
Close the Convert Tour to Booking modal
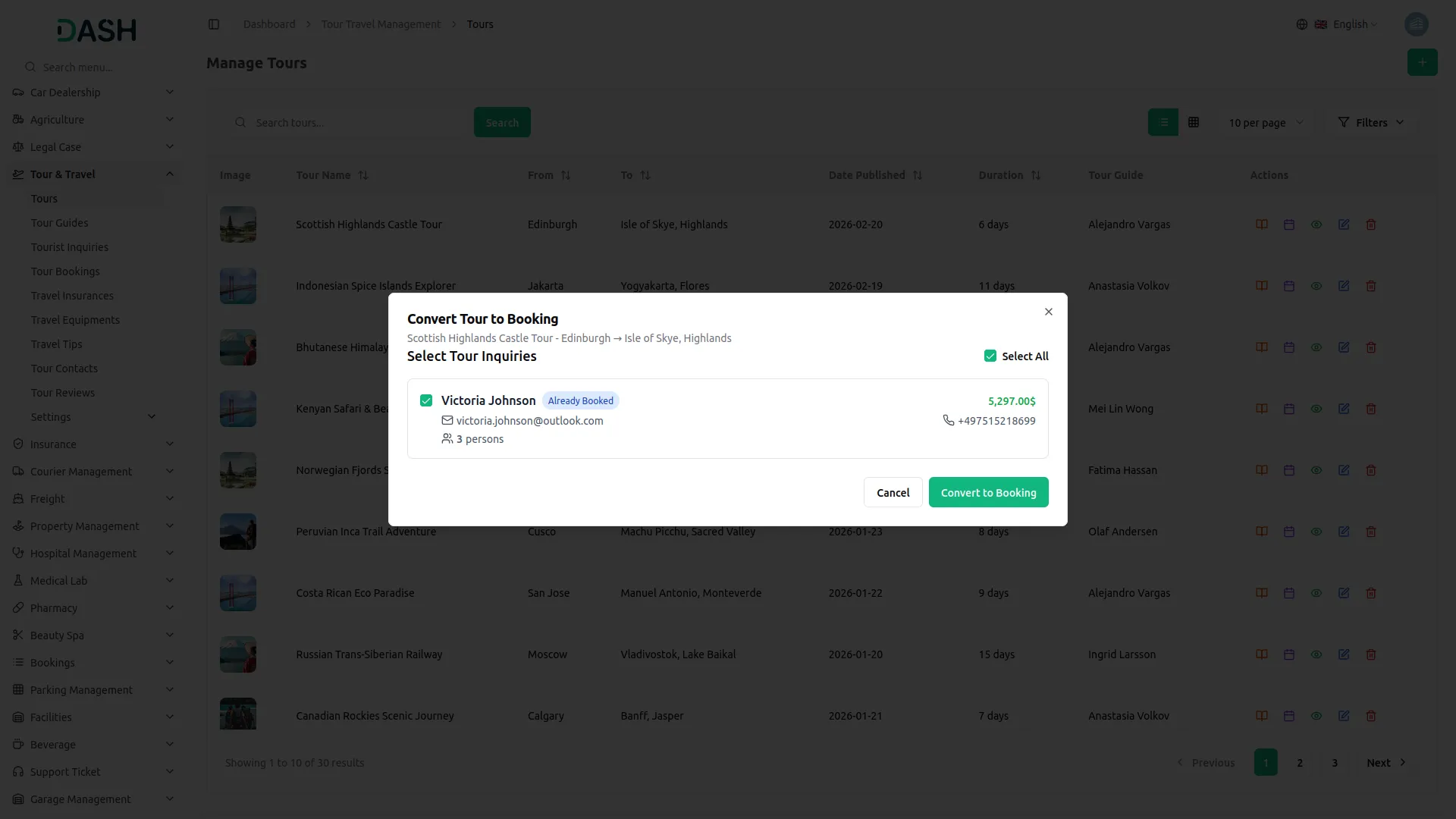click(1048, 312)
